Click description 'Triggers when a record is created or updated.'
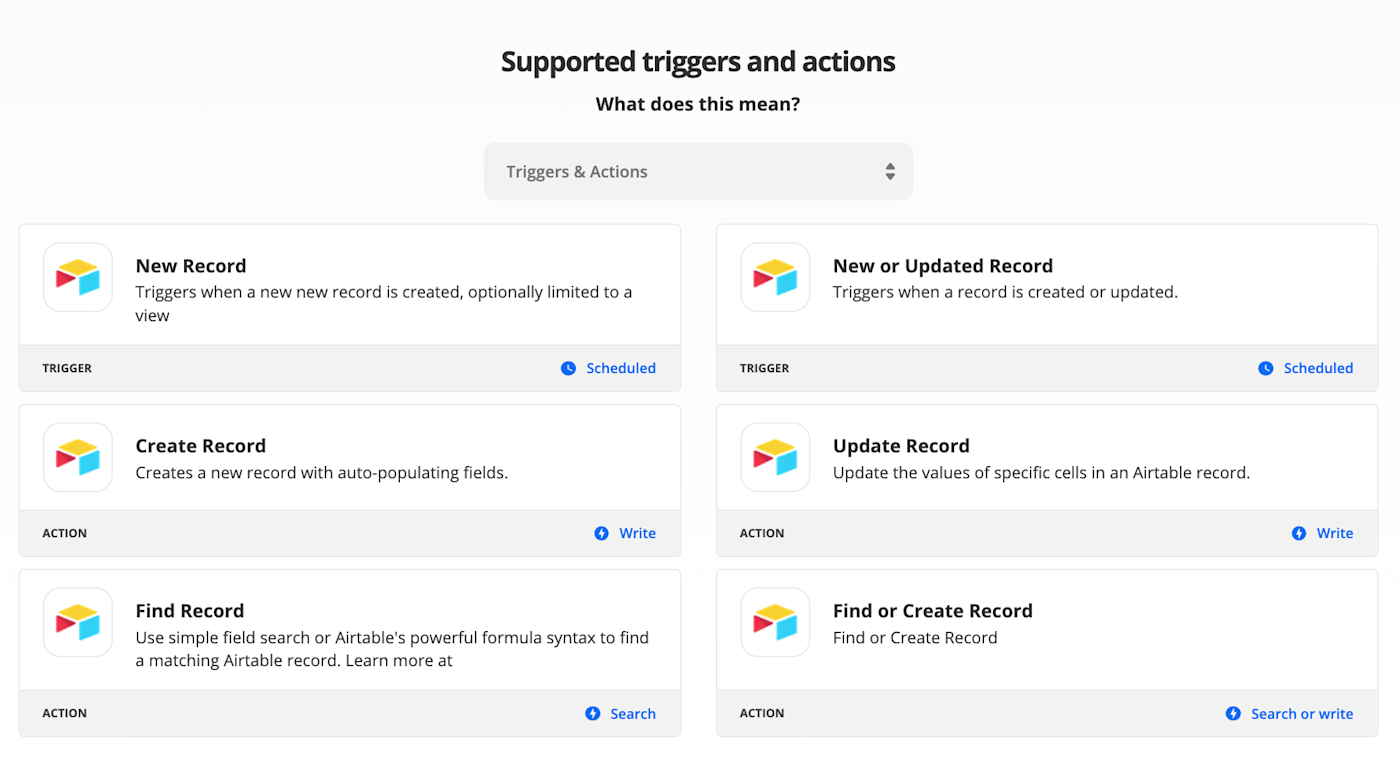Image resolution: width=1400 pixels, height=770 pixels. point(1005,292)
